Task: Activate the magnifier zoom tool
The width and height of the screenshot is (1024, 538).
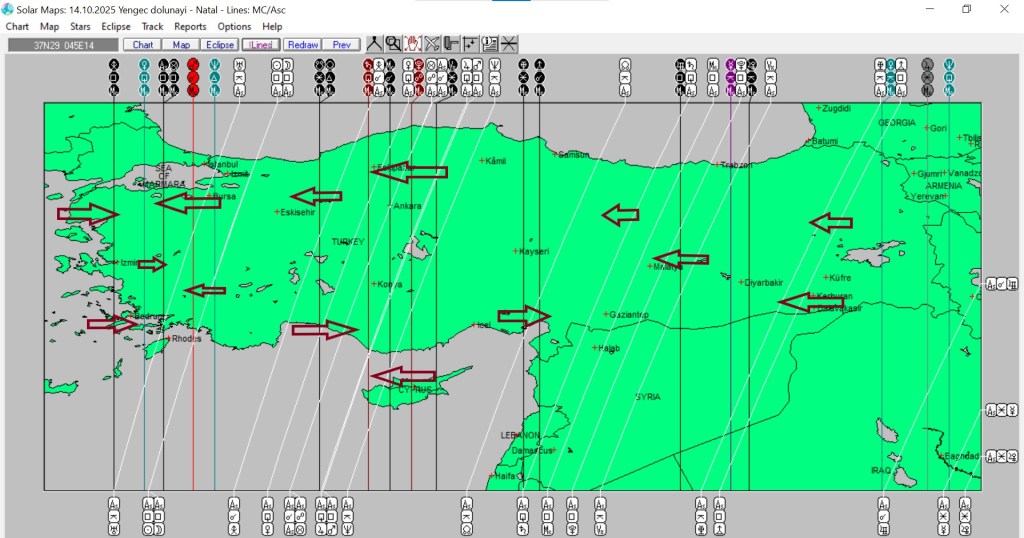Action: [393, 44]
